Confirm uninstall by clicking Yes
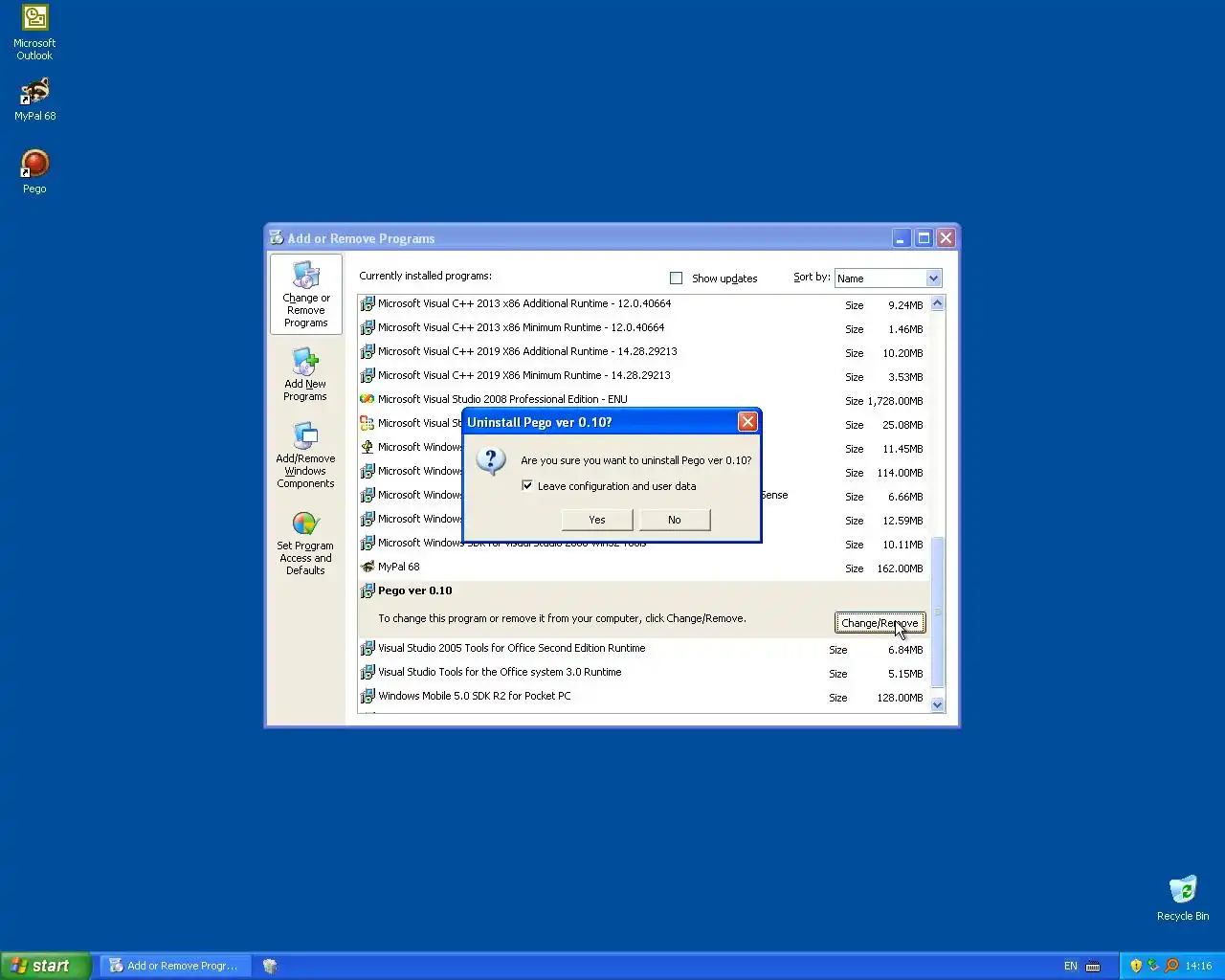 pyautogui.click(x=597, y=520)
